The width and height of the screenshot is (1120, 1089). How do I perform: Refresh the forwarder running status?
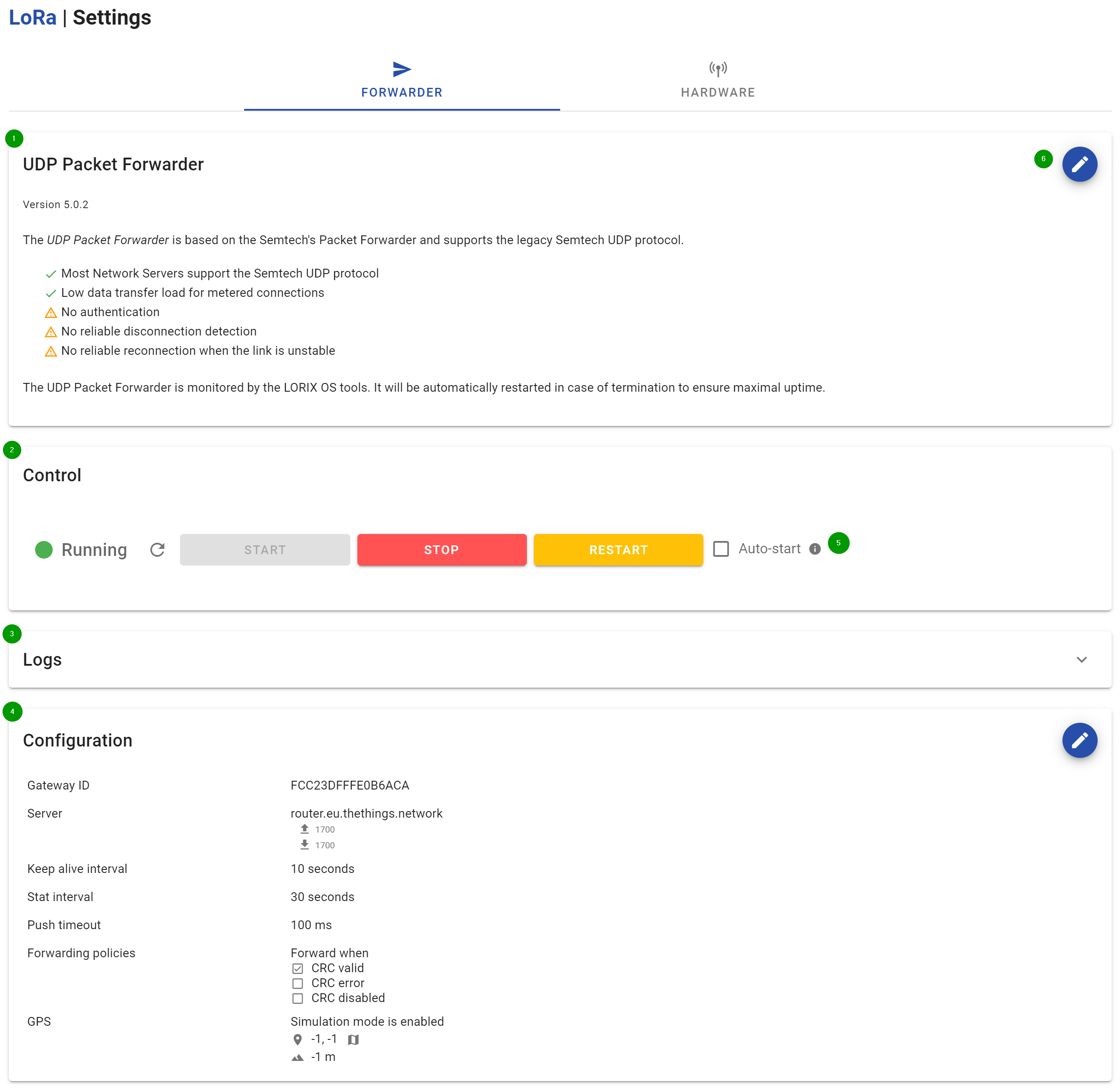tap(157, 550)
